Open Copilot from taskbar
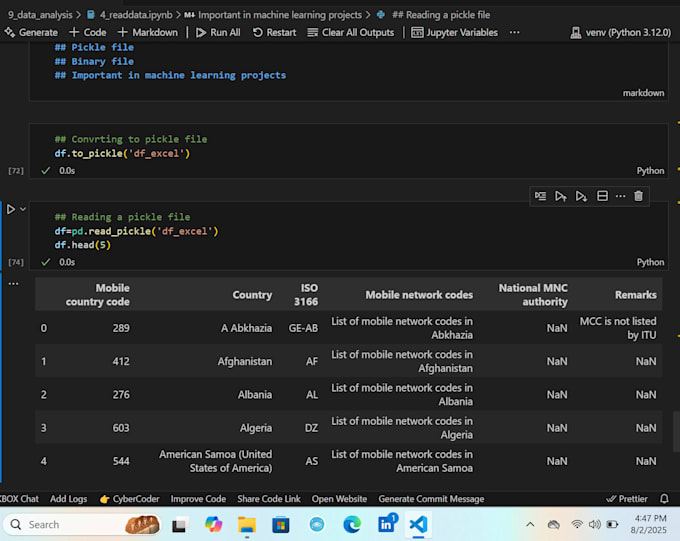The width and height of the screenshot is (680, 541). click(213, 525)
